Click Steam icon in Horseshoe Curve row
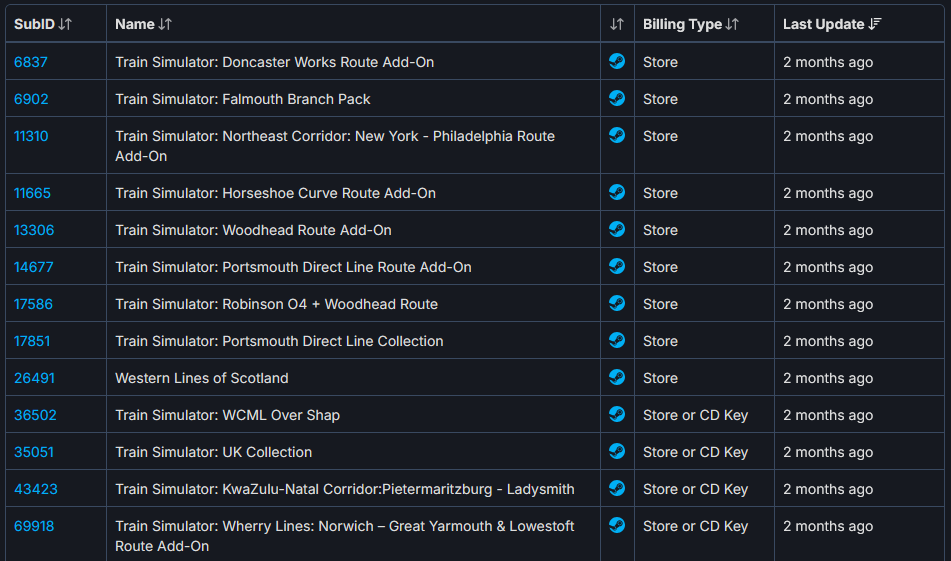 (617, 192)
